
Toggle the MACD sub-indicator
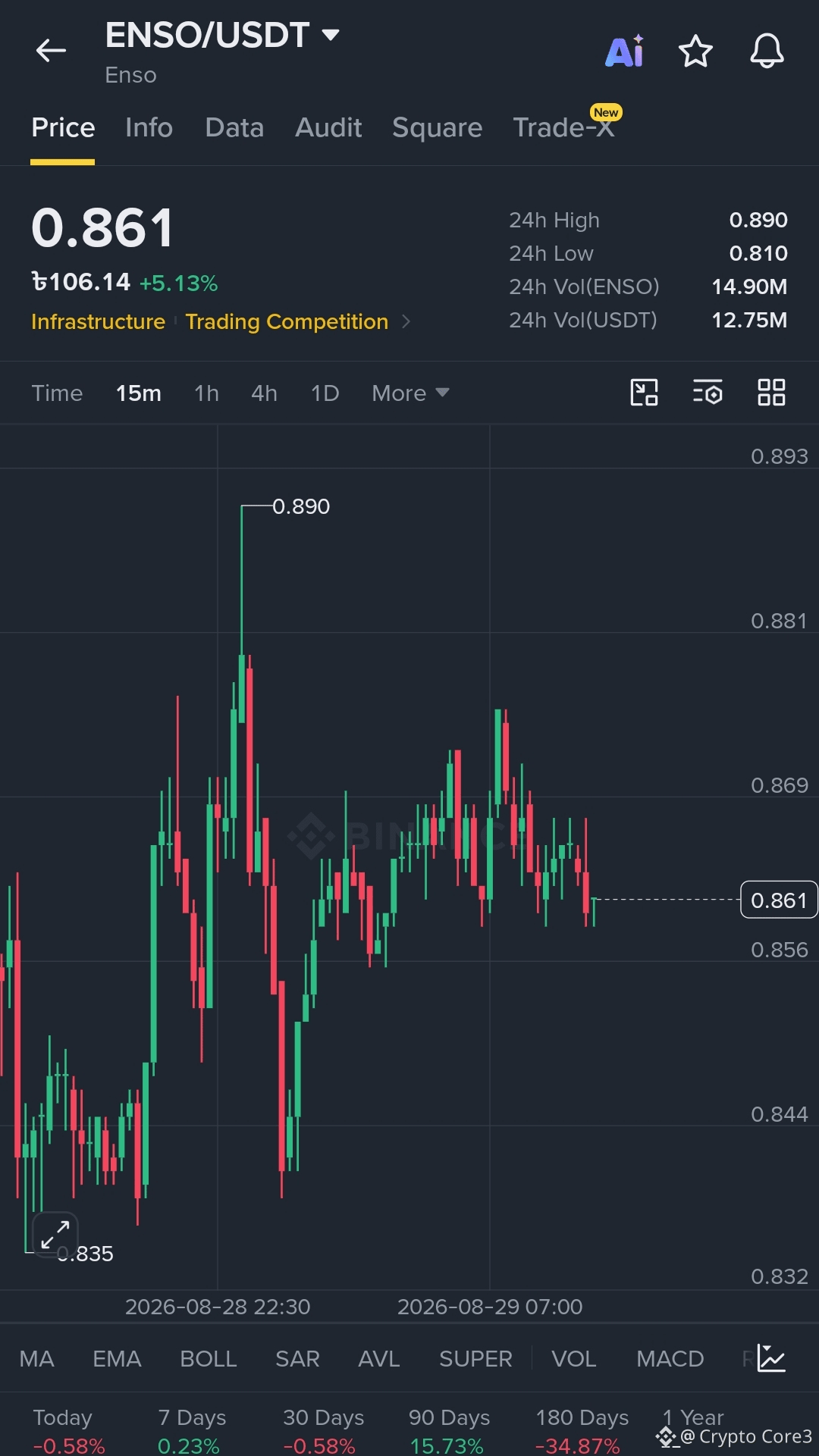click(x=670, y=1358)
